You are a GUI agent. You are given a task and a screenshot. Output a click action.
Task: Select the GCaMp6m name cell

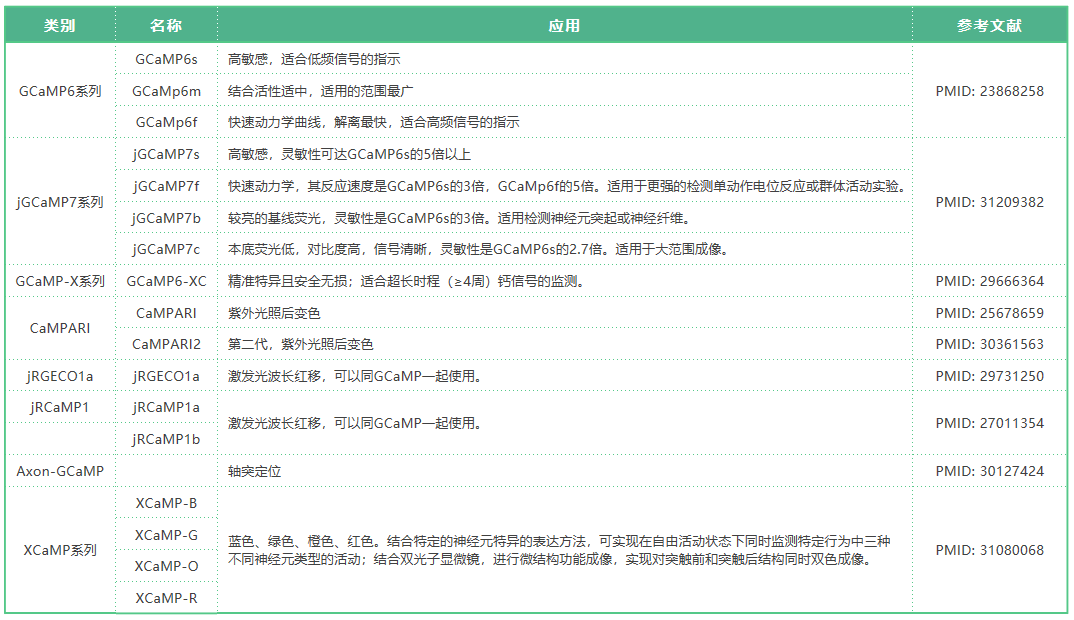coord(166,91)
